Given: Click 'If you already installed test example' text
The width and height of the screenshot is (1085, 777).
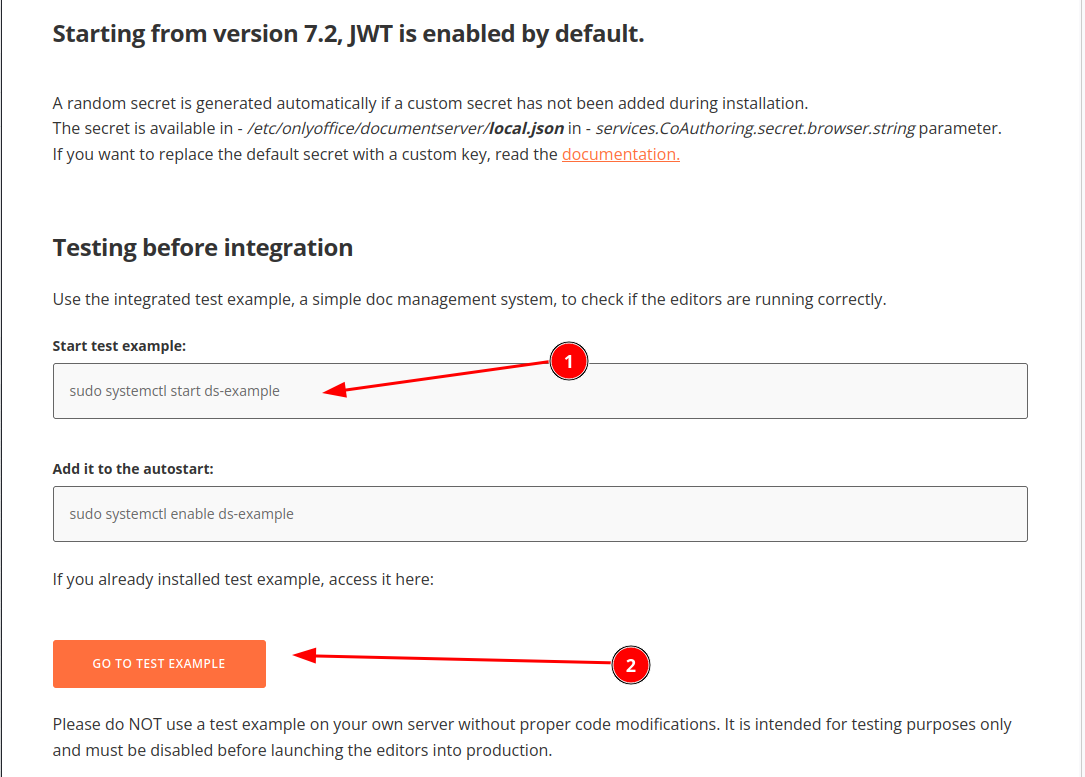Looking at the screenshot, I should click(x=243, y=579).
